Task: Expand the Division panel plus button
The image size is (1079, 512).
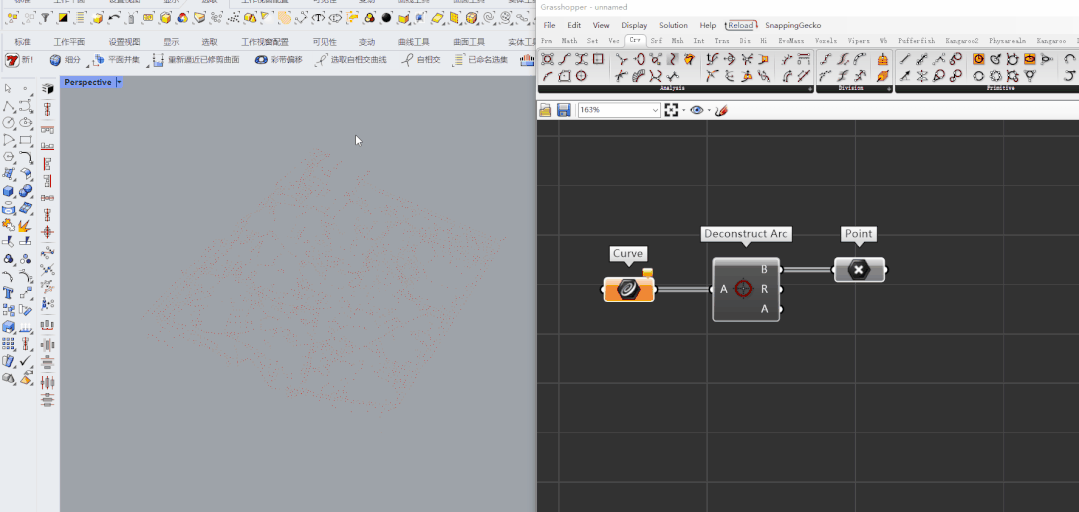Action: click(x=889, y=89)
